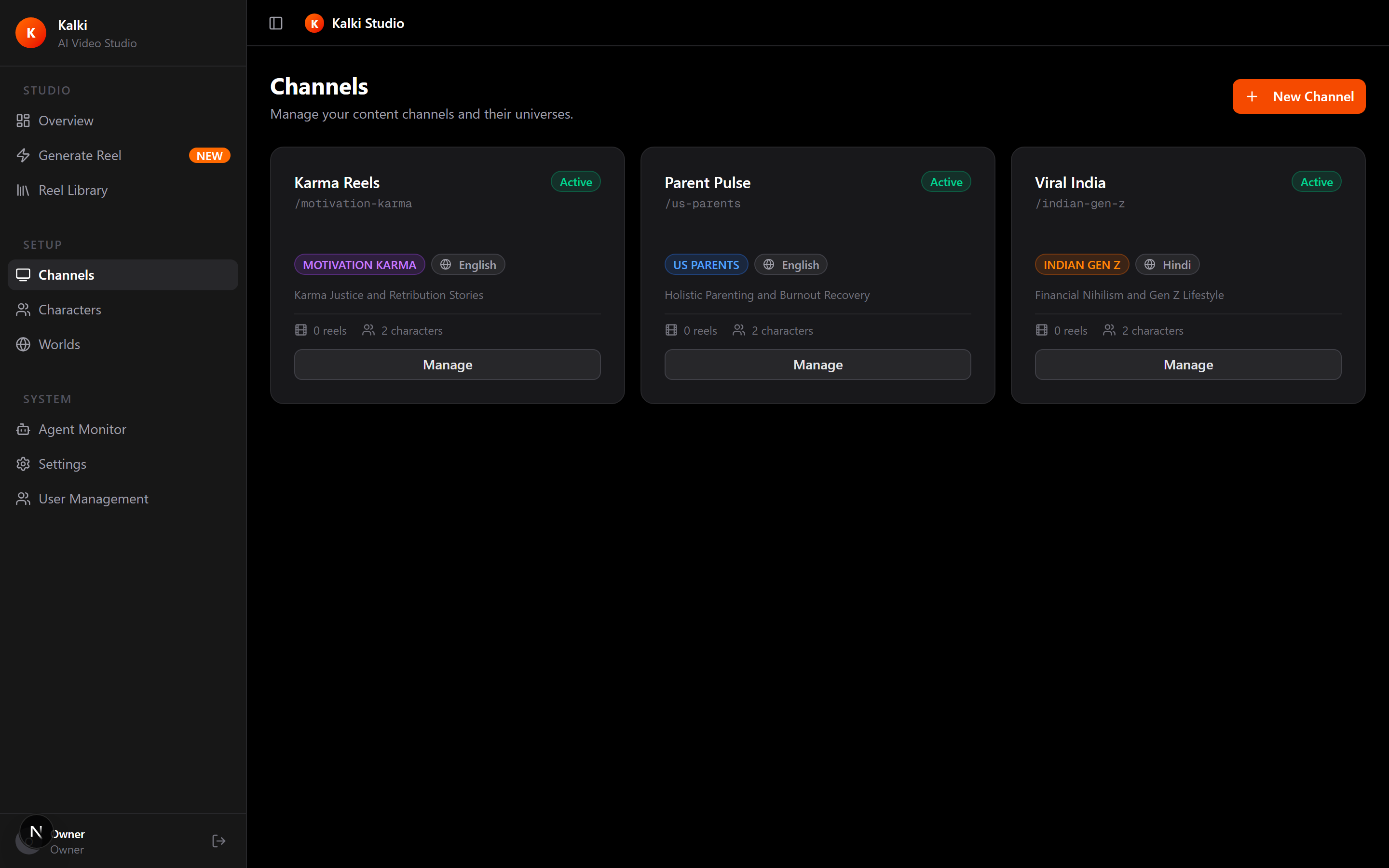Click the Worlds globe icon in the sidebar
1389x868 pixels.
(23, 344)
